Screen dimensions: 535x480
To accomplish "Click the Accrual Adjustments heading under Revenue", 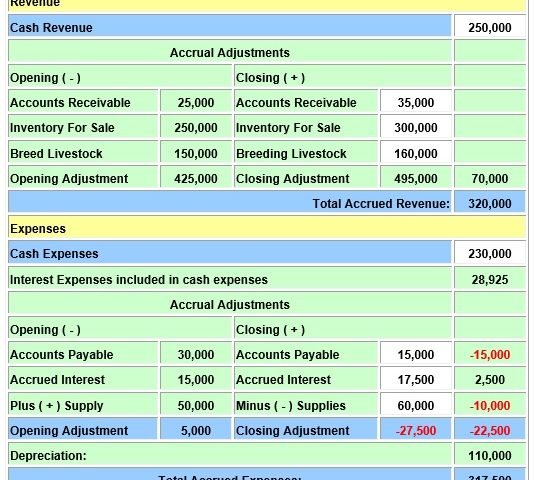I will click(230, 53).
